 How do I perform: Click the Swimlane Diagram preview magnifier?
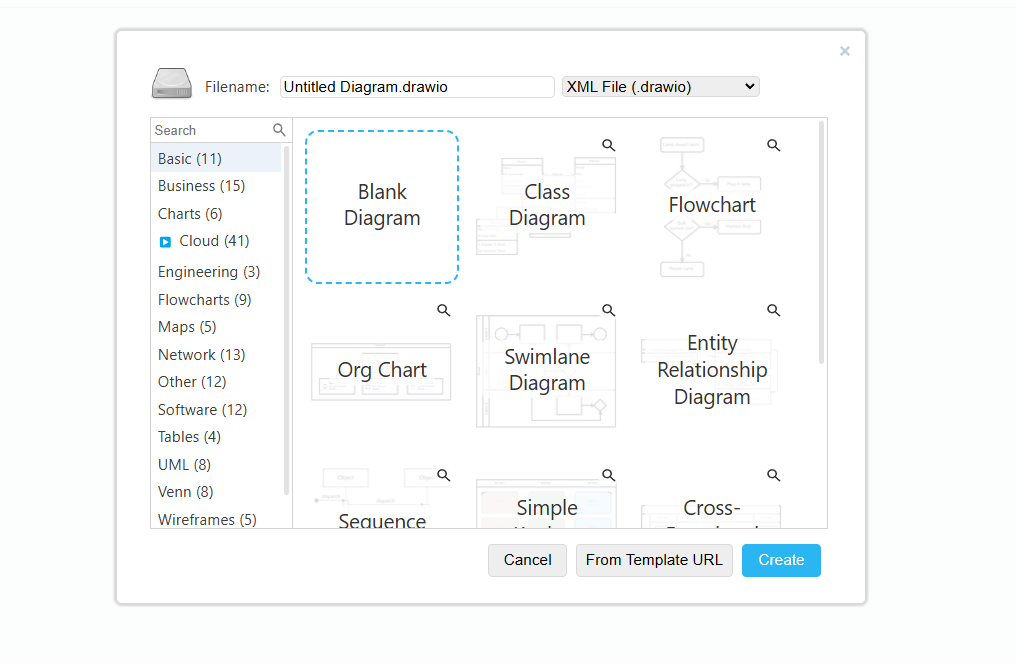pos(608,310)
